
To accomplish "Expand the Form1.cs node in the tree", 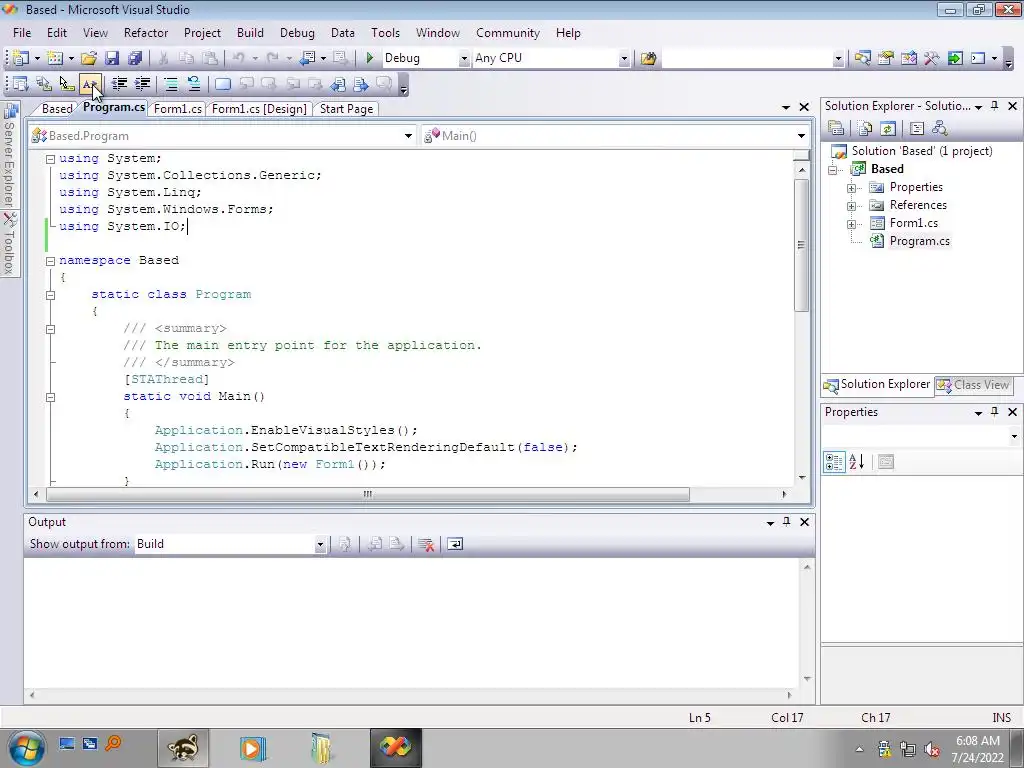I will tap(852, 224).
